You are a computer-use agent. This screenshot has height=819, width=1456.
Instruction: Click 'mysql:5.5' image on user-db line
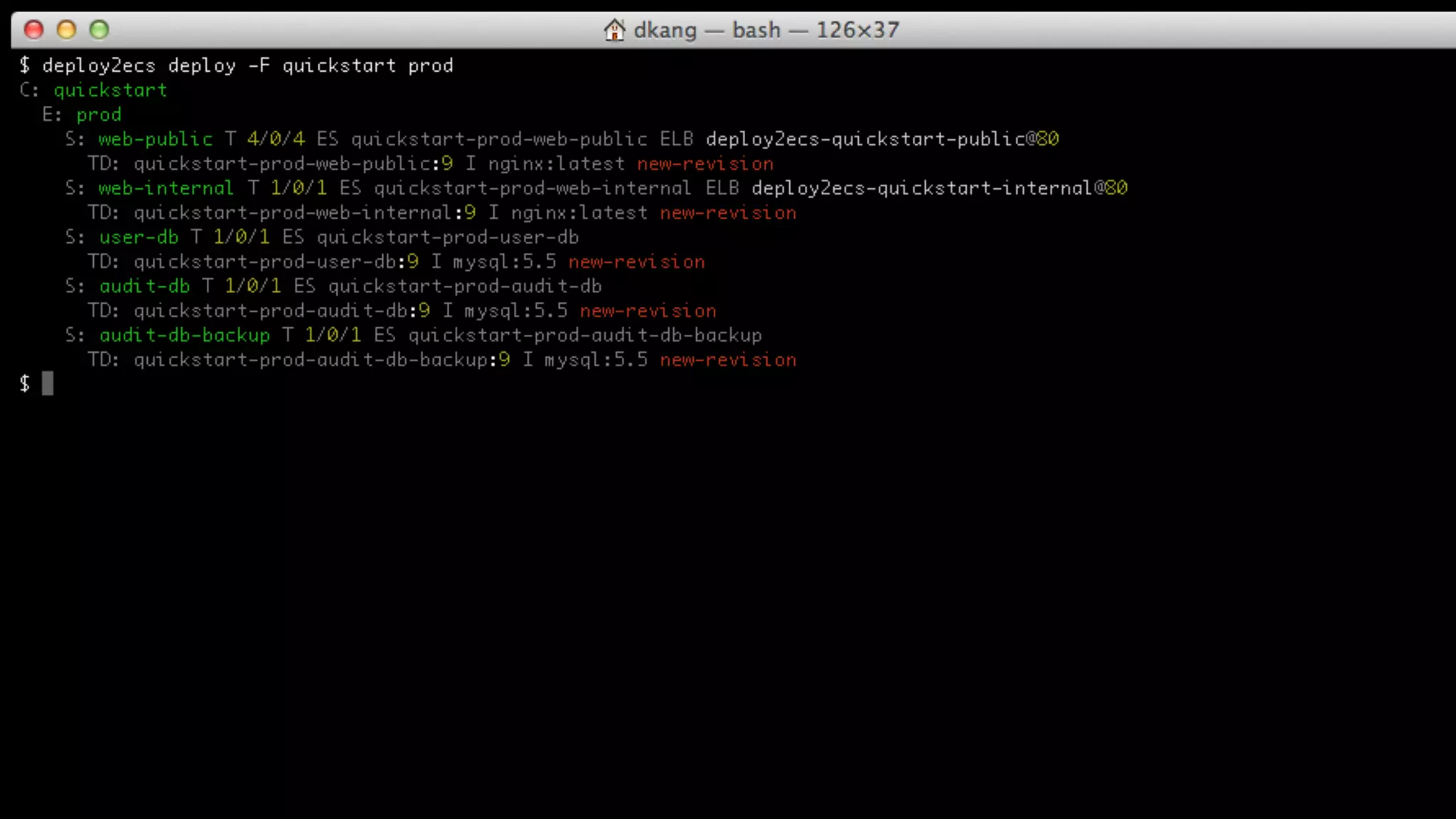tap(504, 262)
